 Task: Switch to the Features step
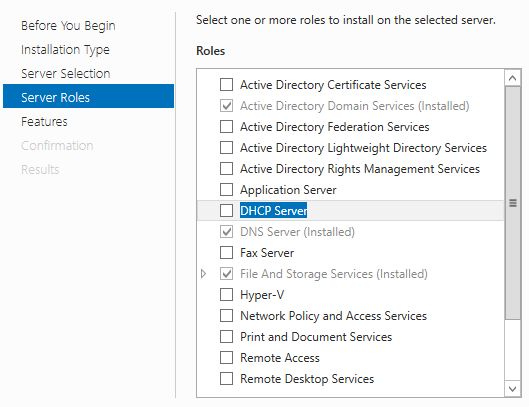point(44,121)
